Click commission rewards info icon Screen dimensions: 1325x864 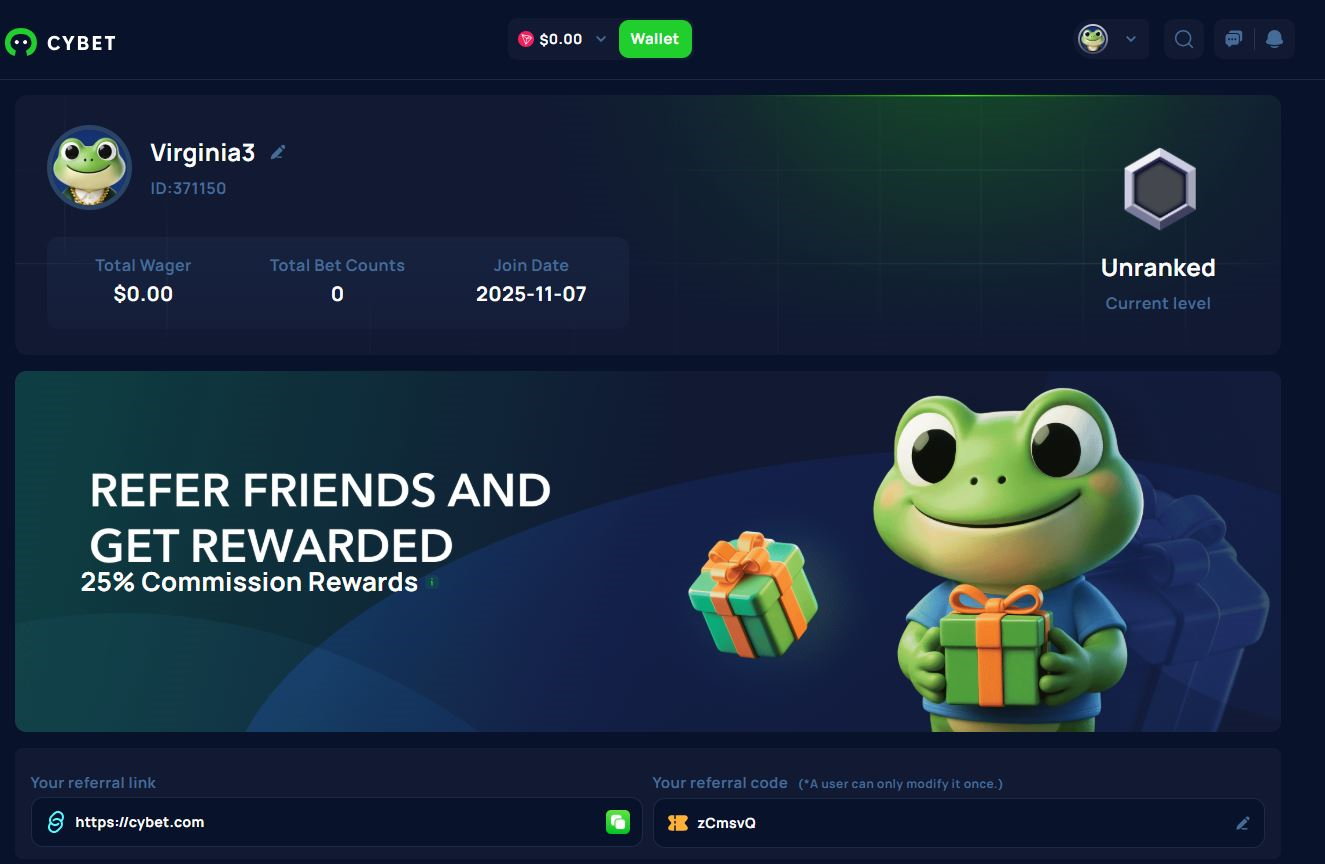[432, 581]
